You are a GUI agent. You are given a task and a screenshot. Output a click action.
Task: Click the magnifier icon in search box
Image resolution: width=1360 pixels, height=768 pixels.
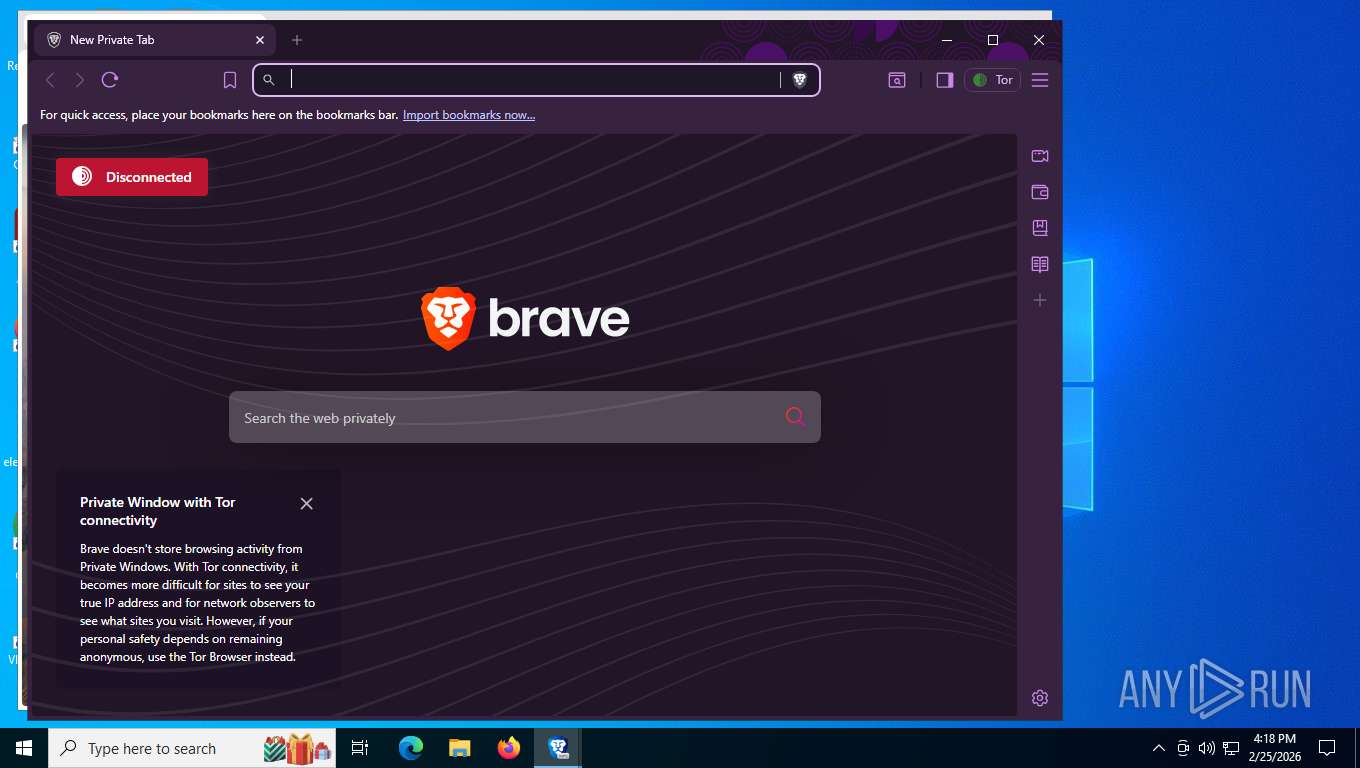point(795,417)
